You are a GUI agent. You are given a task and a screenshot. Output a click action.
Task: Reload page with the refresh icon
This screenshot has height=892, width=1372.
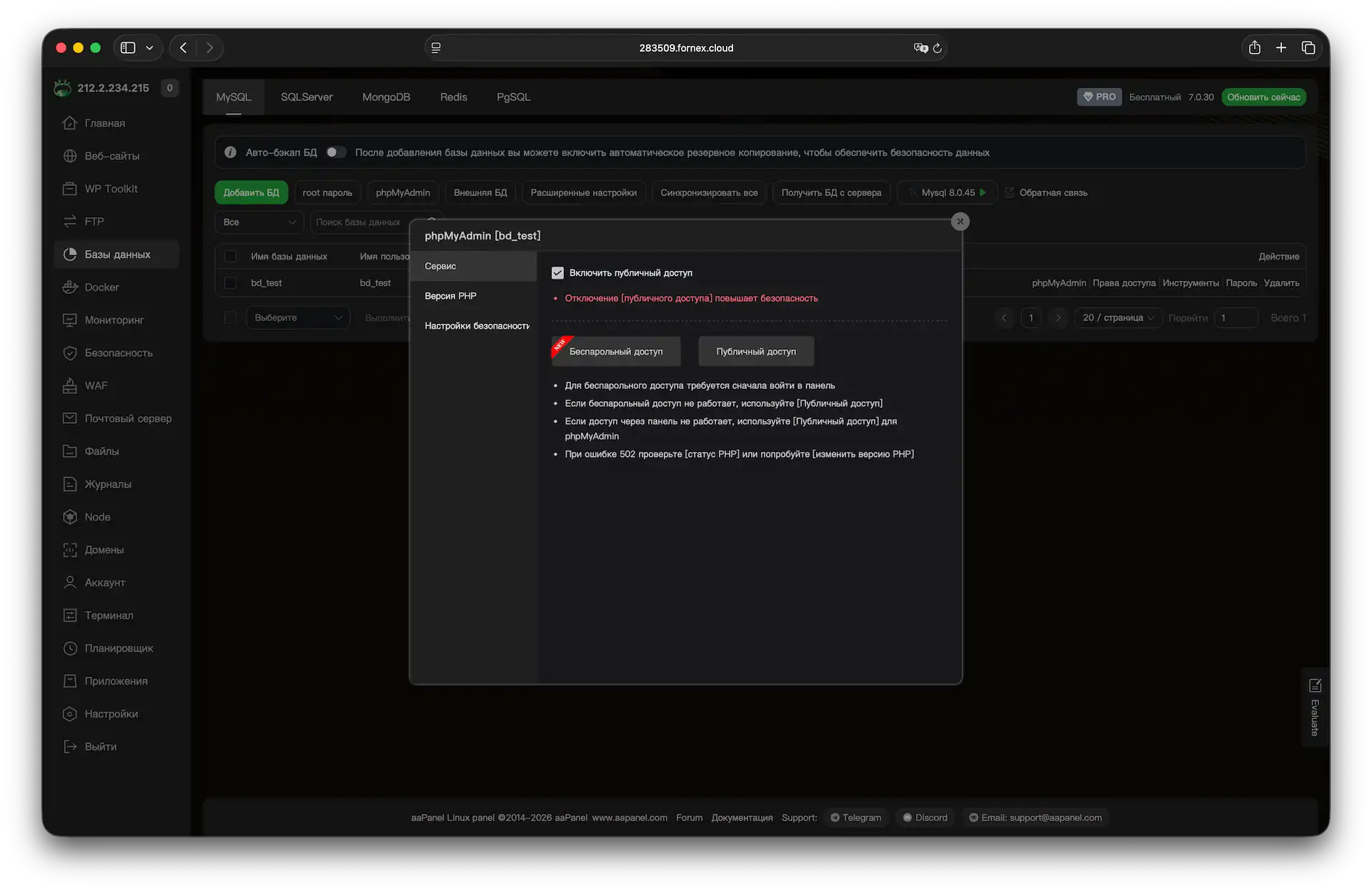pyautogui.click(x=938, y=48)
